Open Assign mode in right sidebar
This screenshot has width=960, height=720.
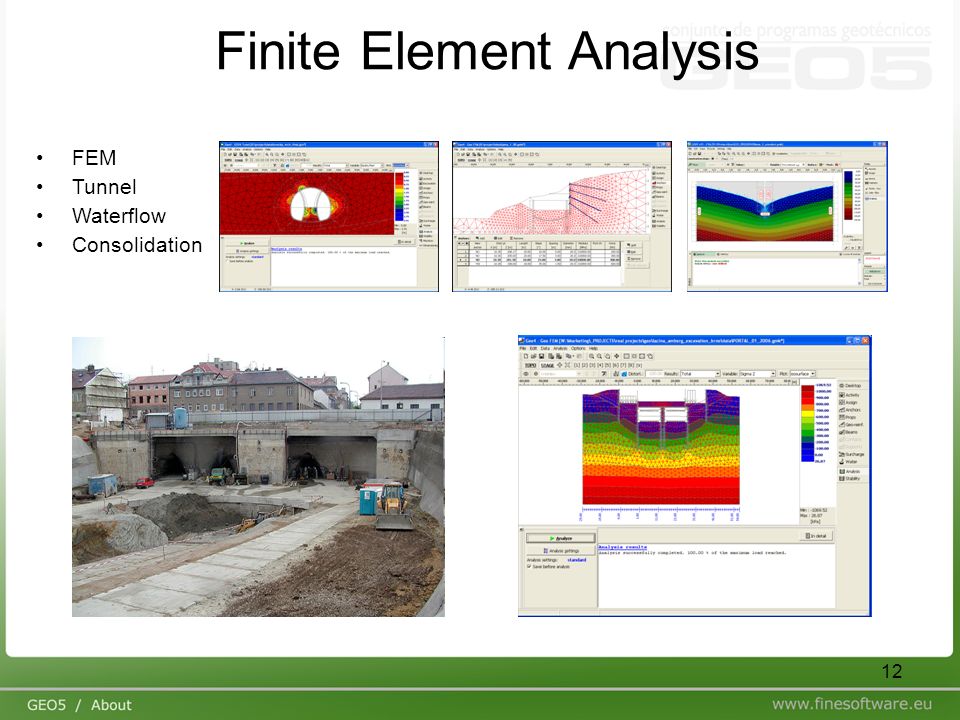coord(849,403)
